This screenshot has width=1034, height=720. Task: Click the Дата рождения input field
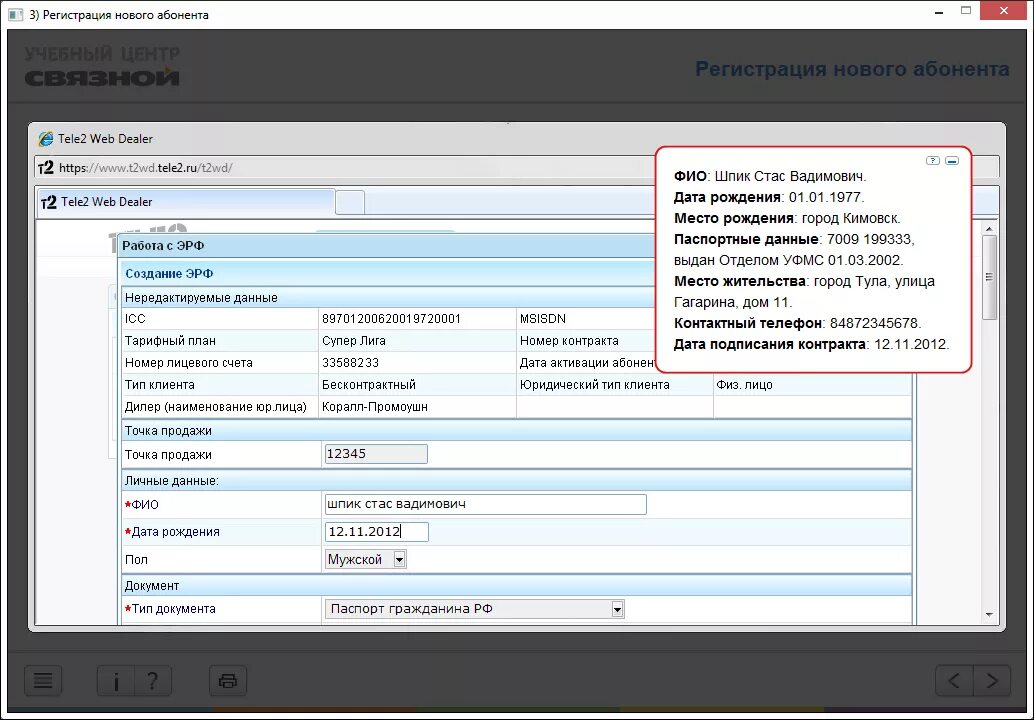(x=377, y=531)
